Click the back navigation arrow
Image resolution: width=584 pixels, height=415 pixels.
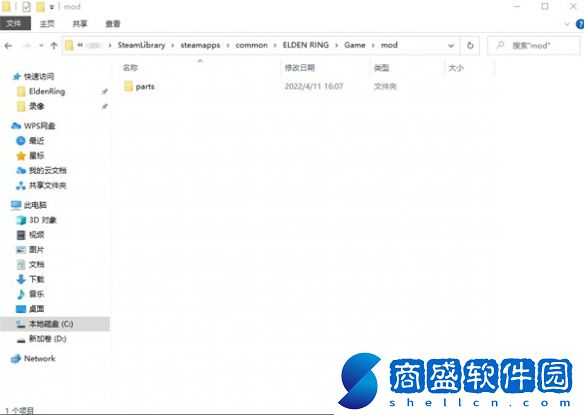point(8,46)
